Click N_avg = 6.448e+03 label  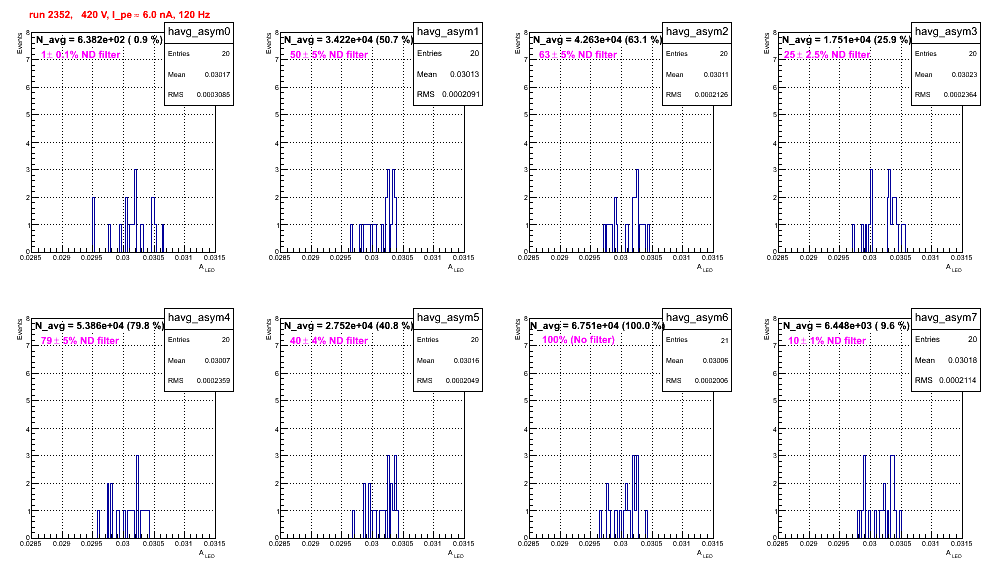(846, 325)
